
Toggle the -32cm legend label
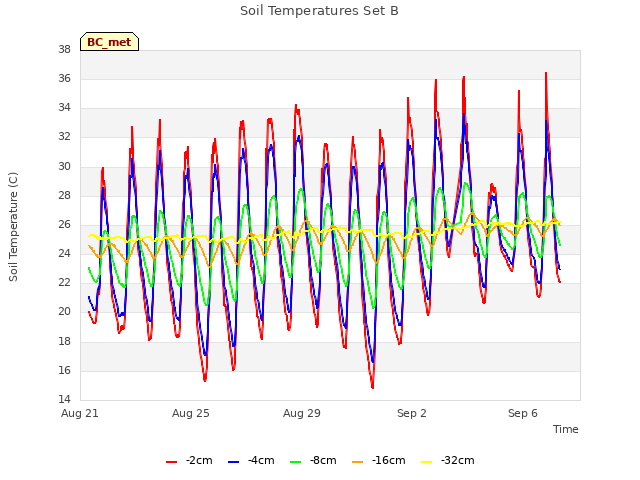[x=458, y=460]
